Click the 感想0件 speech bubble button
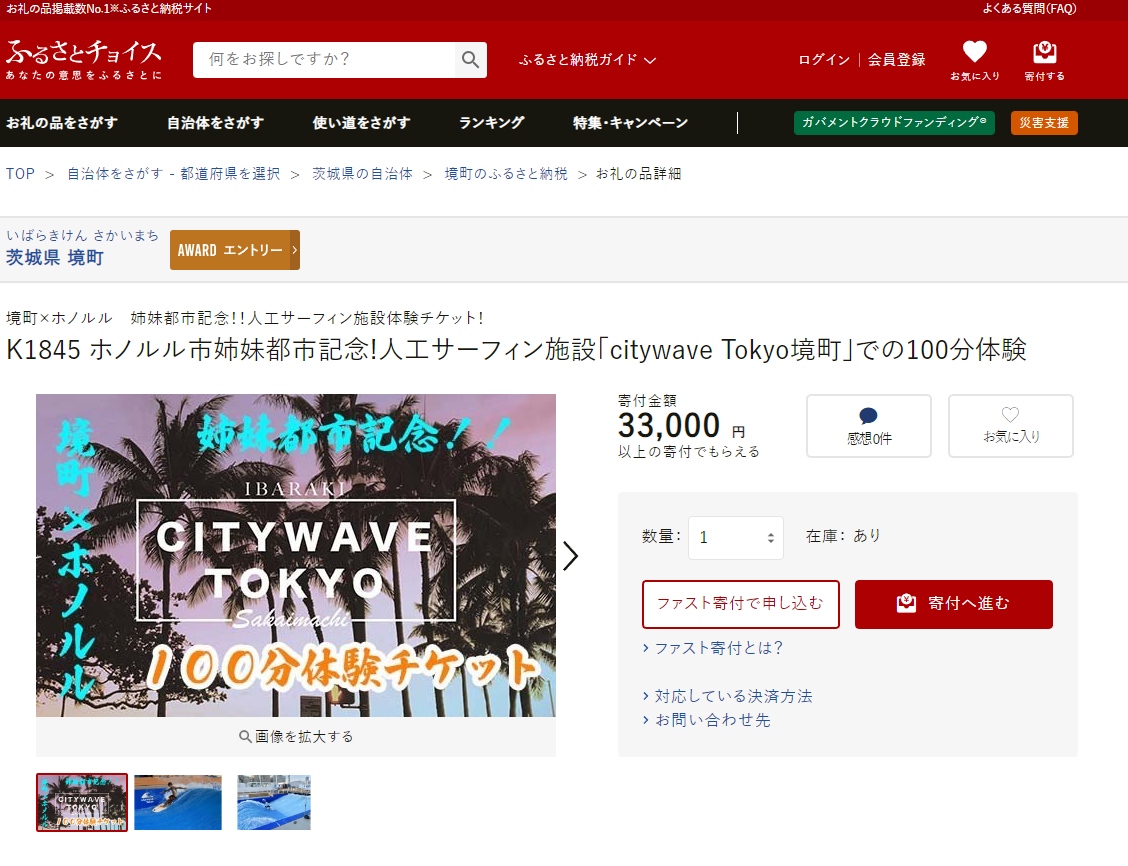The height and width of the screenshot is (866, 1128). (869, 426)
